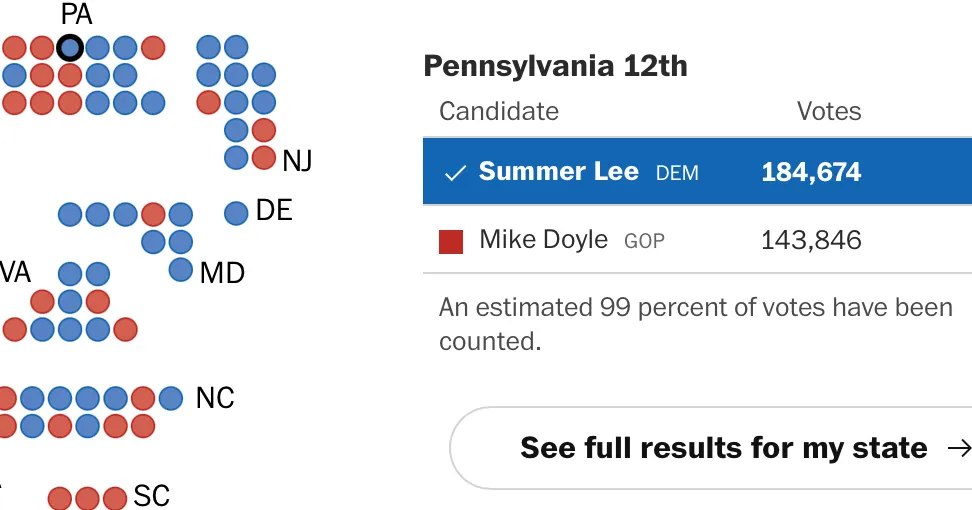Click the Votes column header
Screen dimensions: 972x510
pos(829,112)
